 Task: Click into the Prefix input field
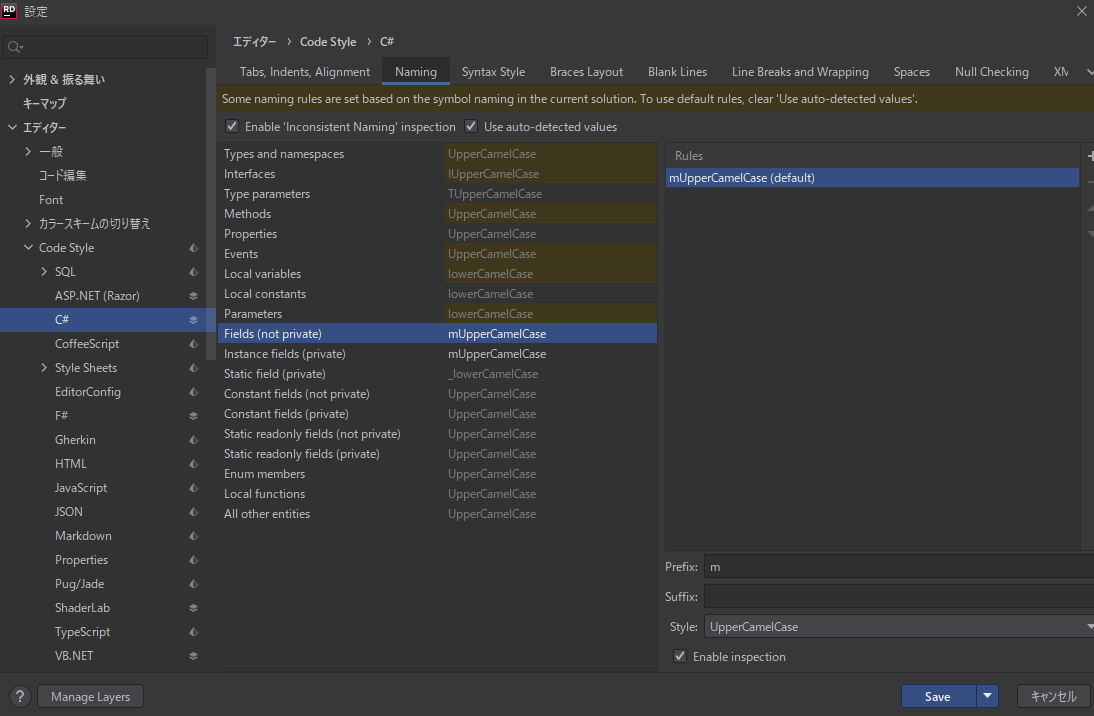pyautogui.click(x=897, y=567)
